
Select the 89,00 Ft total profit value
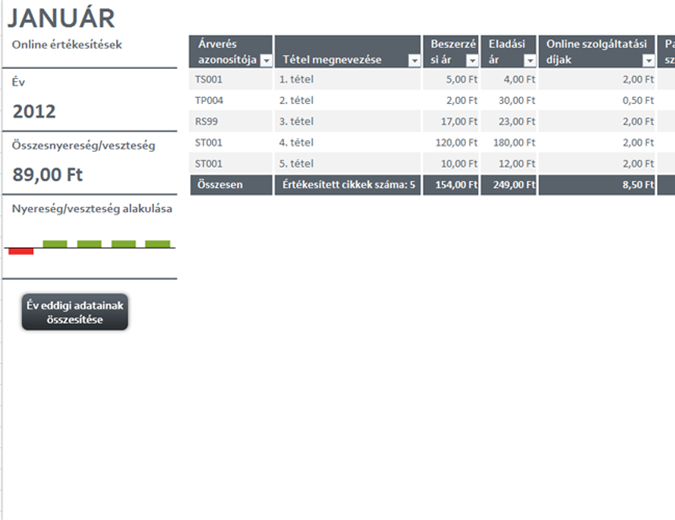click(47, 175)
